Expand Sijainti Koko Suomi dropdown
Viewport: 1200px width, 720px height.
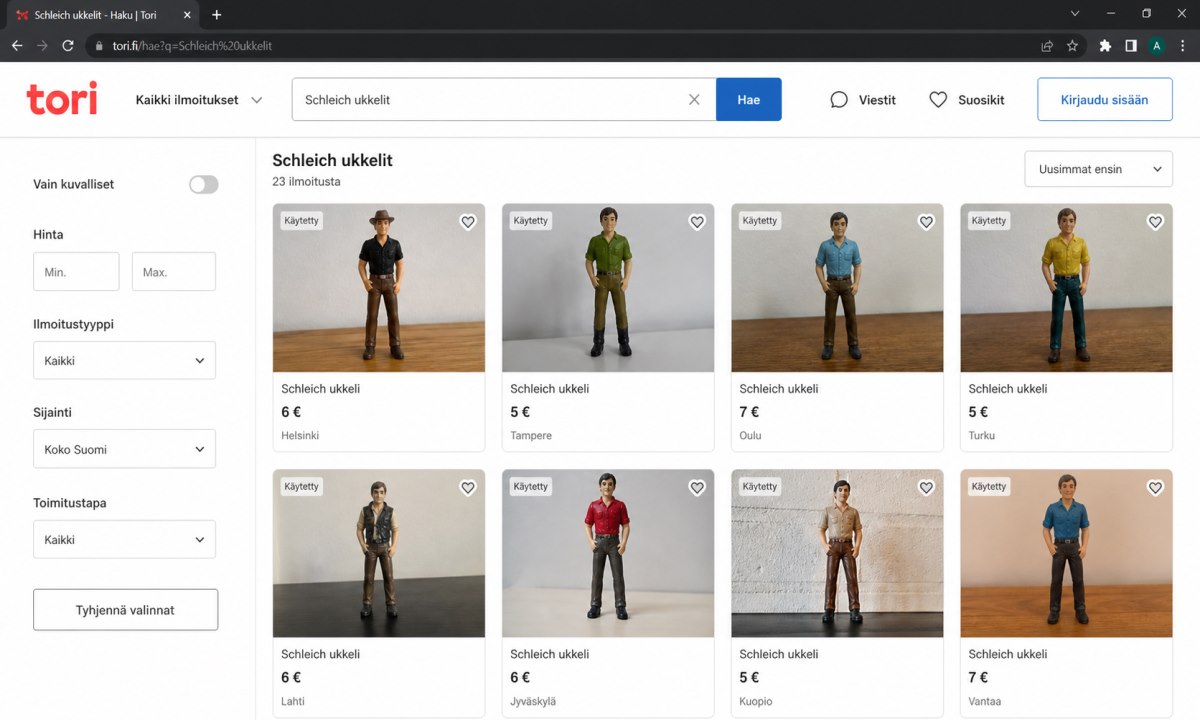point(124,449)
